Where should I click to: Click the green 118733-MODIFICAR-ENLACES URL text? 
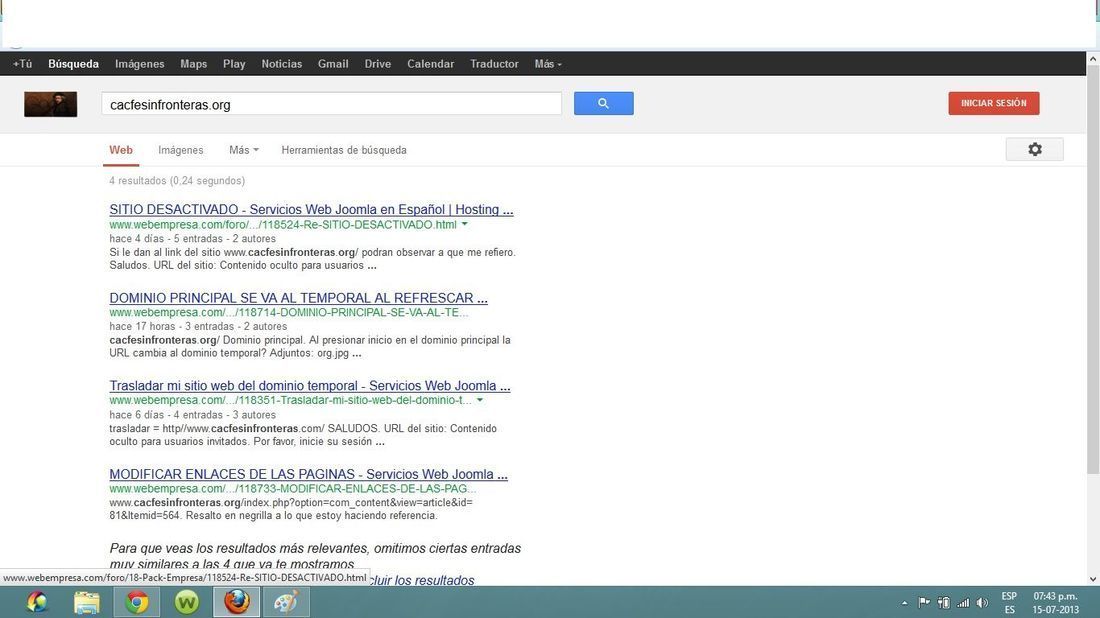293,488
